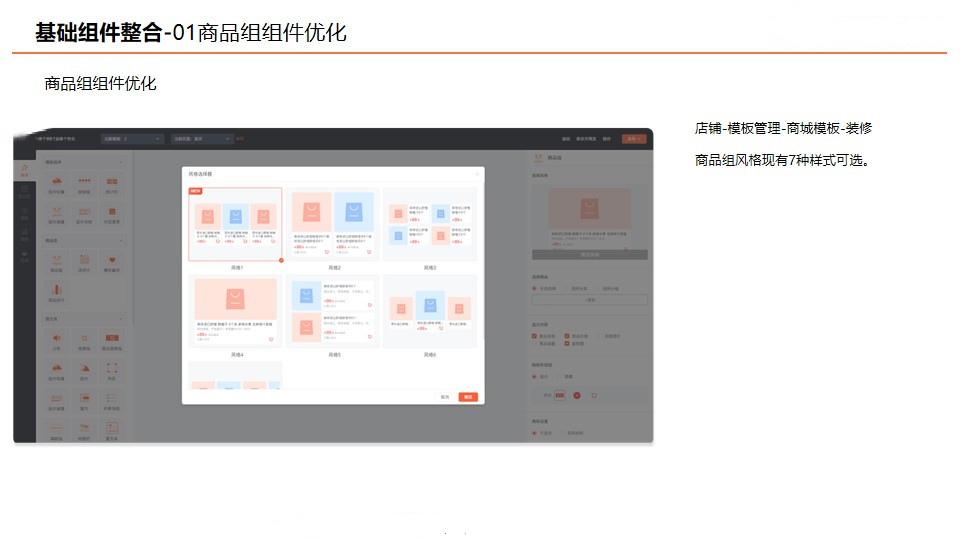960x540 pixels.
Task: Cancel the style picker dialog
Action: tap(445, 397)
